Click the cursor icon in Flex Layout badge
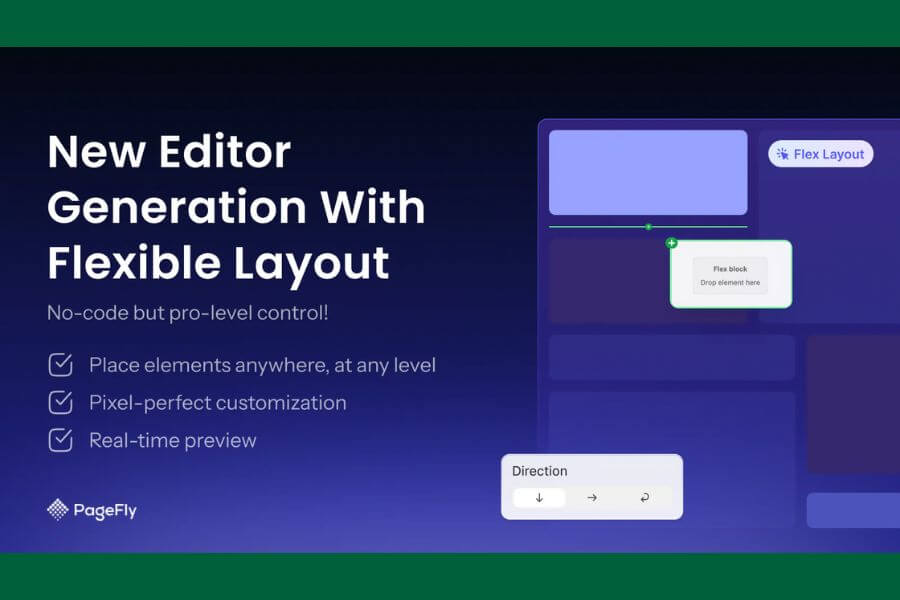 [x=781, y=154]
